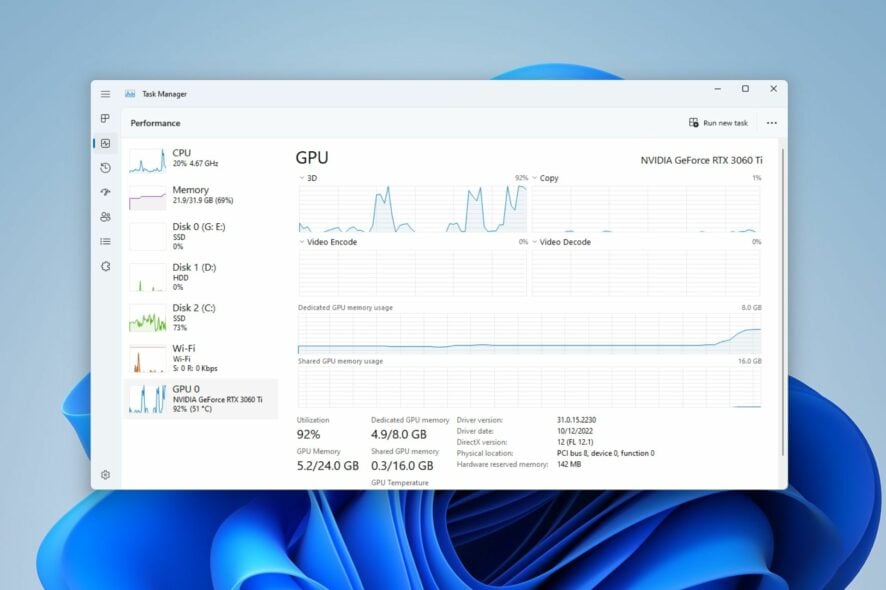
Task: Click Run new task button
Action: click(x=718, y=123)
